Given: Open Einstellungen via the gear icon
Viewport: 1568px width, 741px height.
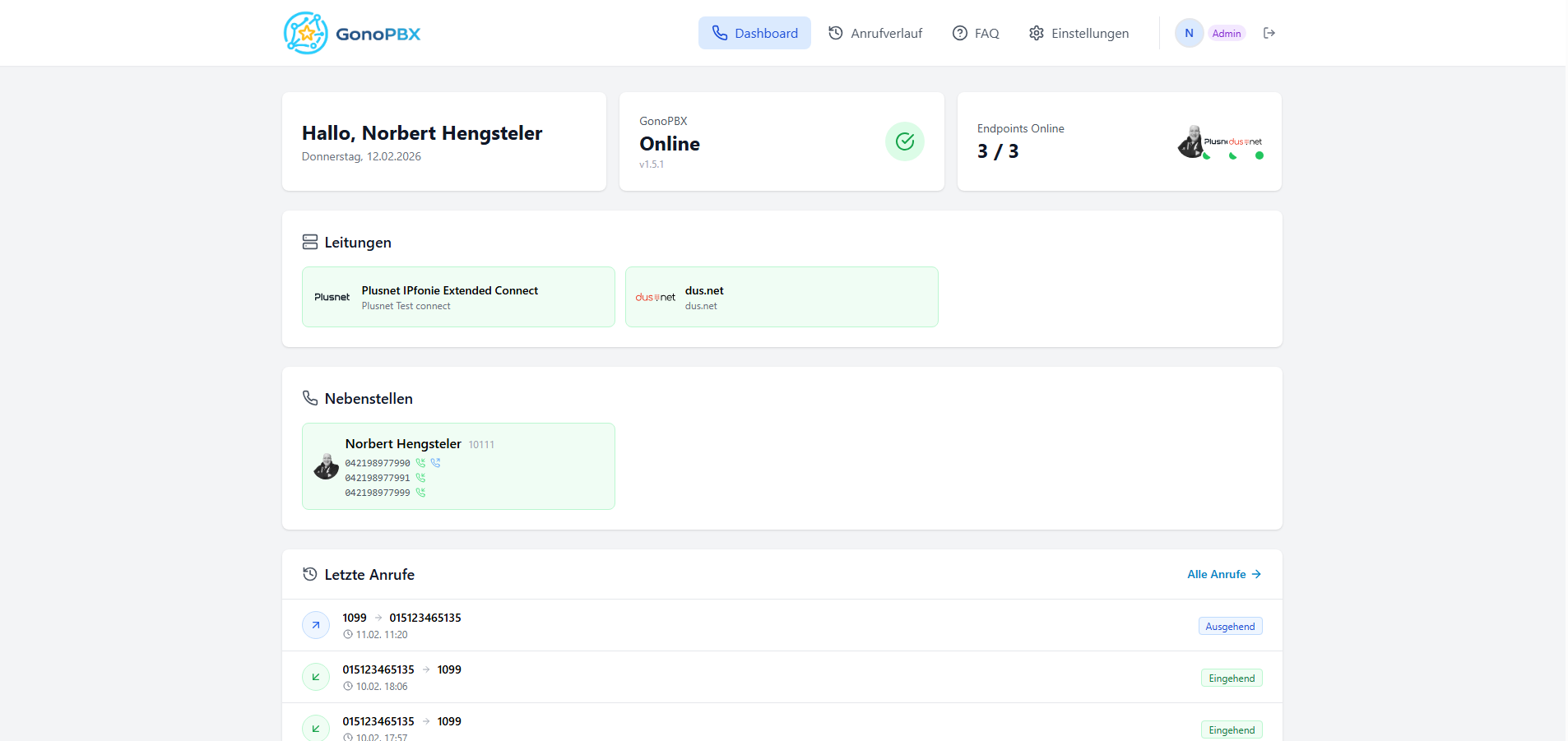Looking at the screenshot, I should (1037, 33).
